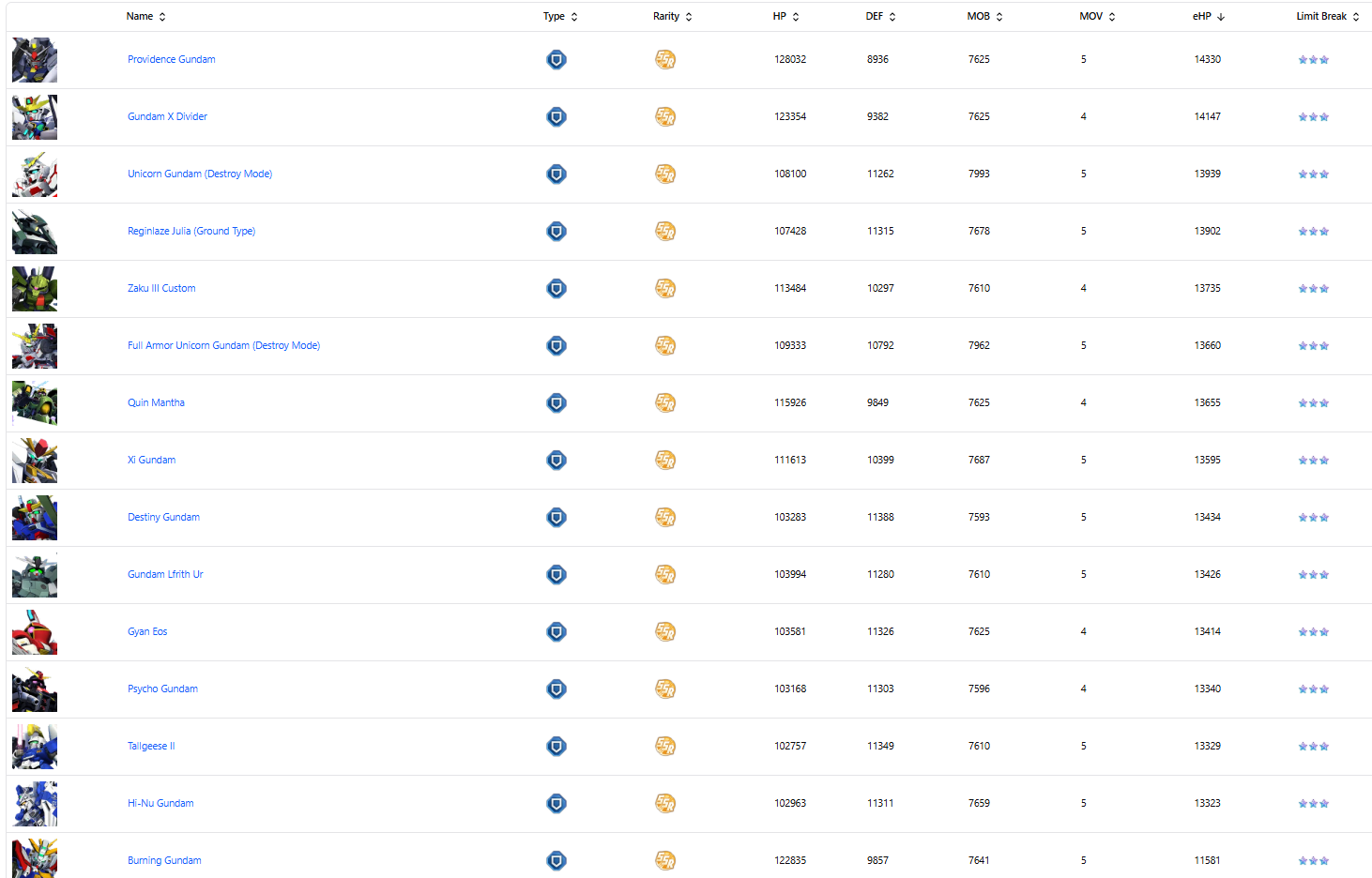
Task: Open the Gundam Lfrith Ur link
Action: (165, 574)
